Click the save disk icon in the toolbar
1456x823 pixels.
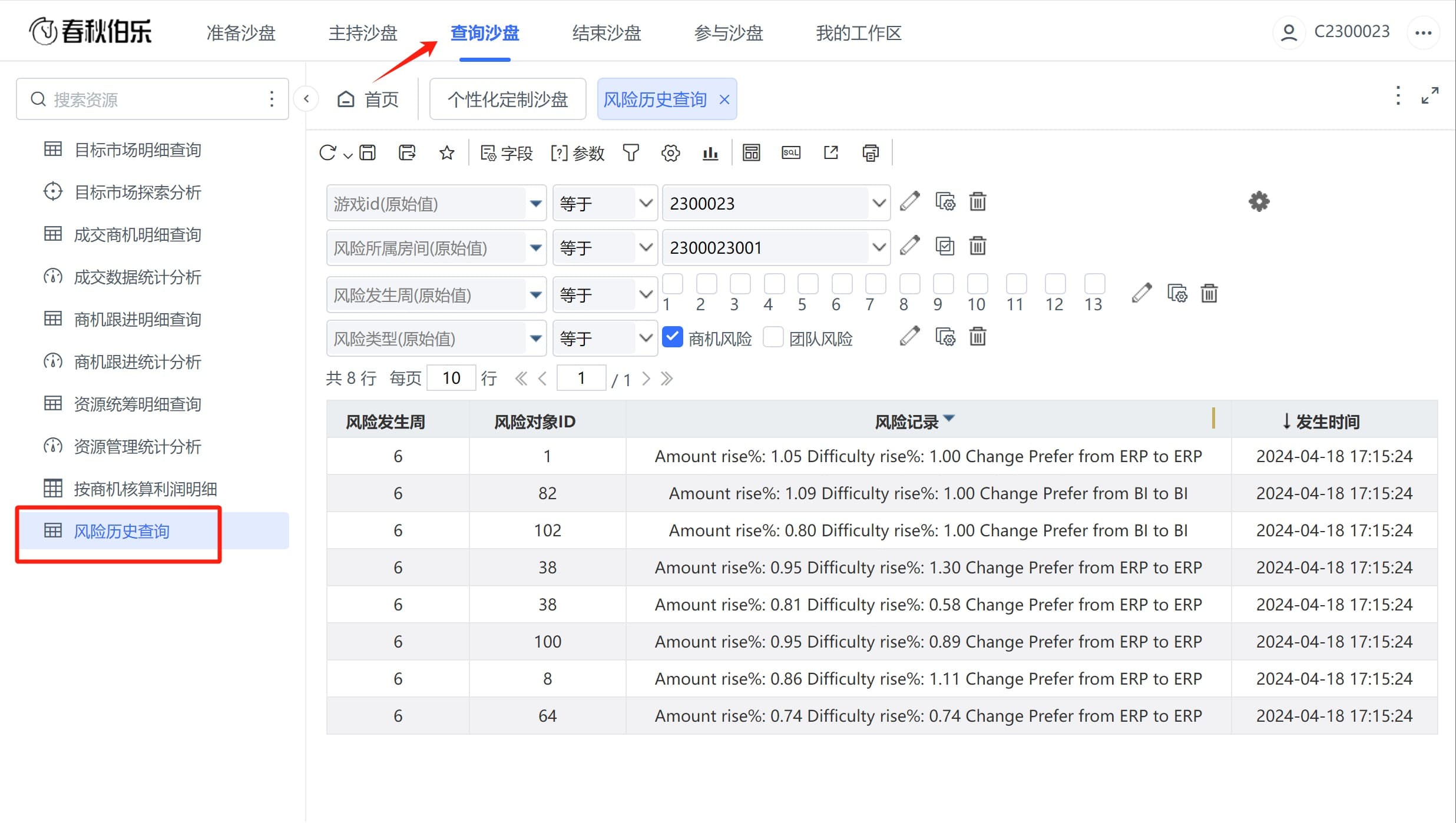pos(368,153)
